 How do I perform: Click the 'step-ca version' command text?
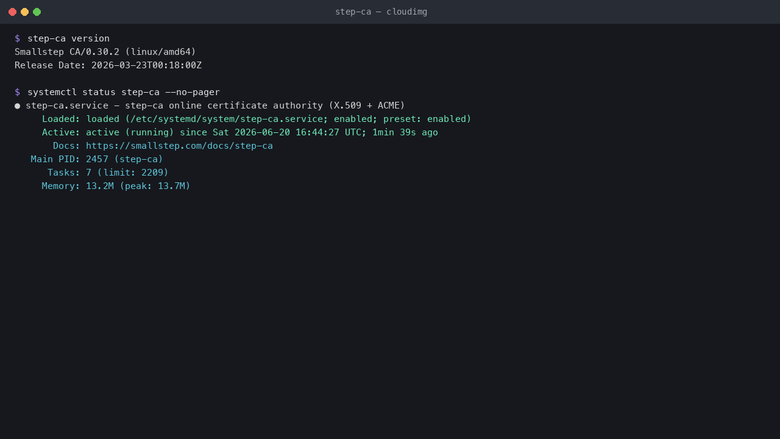tap(69, 38)
